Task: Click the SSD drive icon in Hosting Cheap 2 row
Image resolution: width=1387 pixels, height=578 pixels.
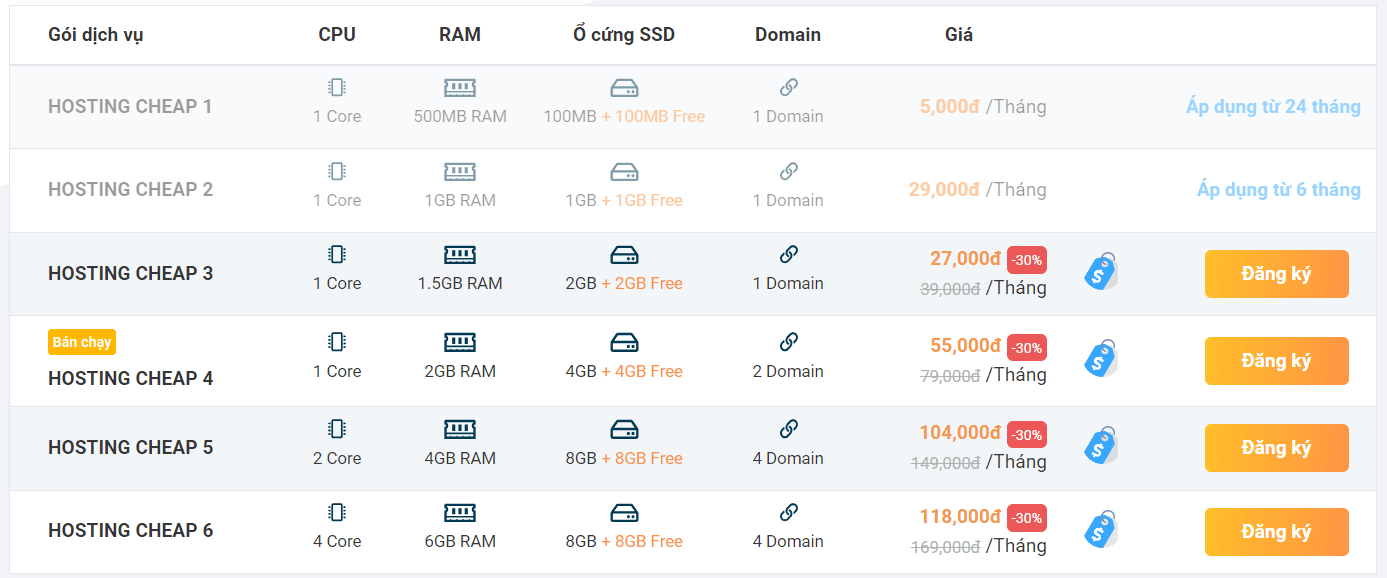Action: click(624, 171)
